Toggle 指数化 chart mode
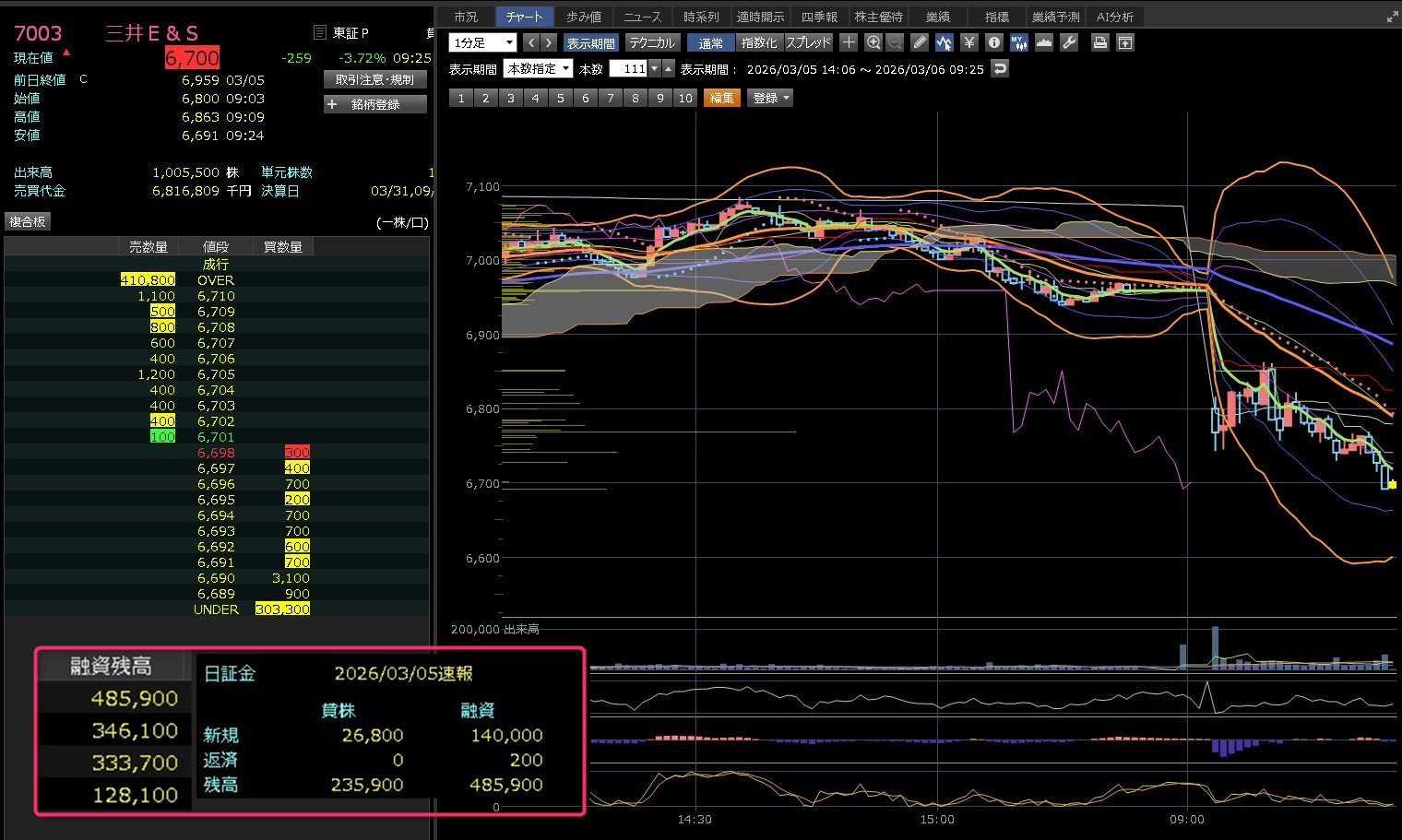The image size is (1402, 840). 759,42
